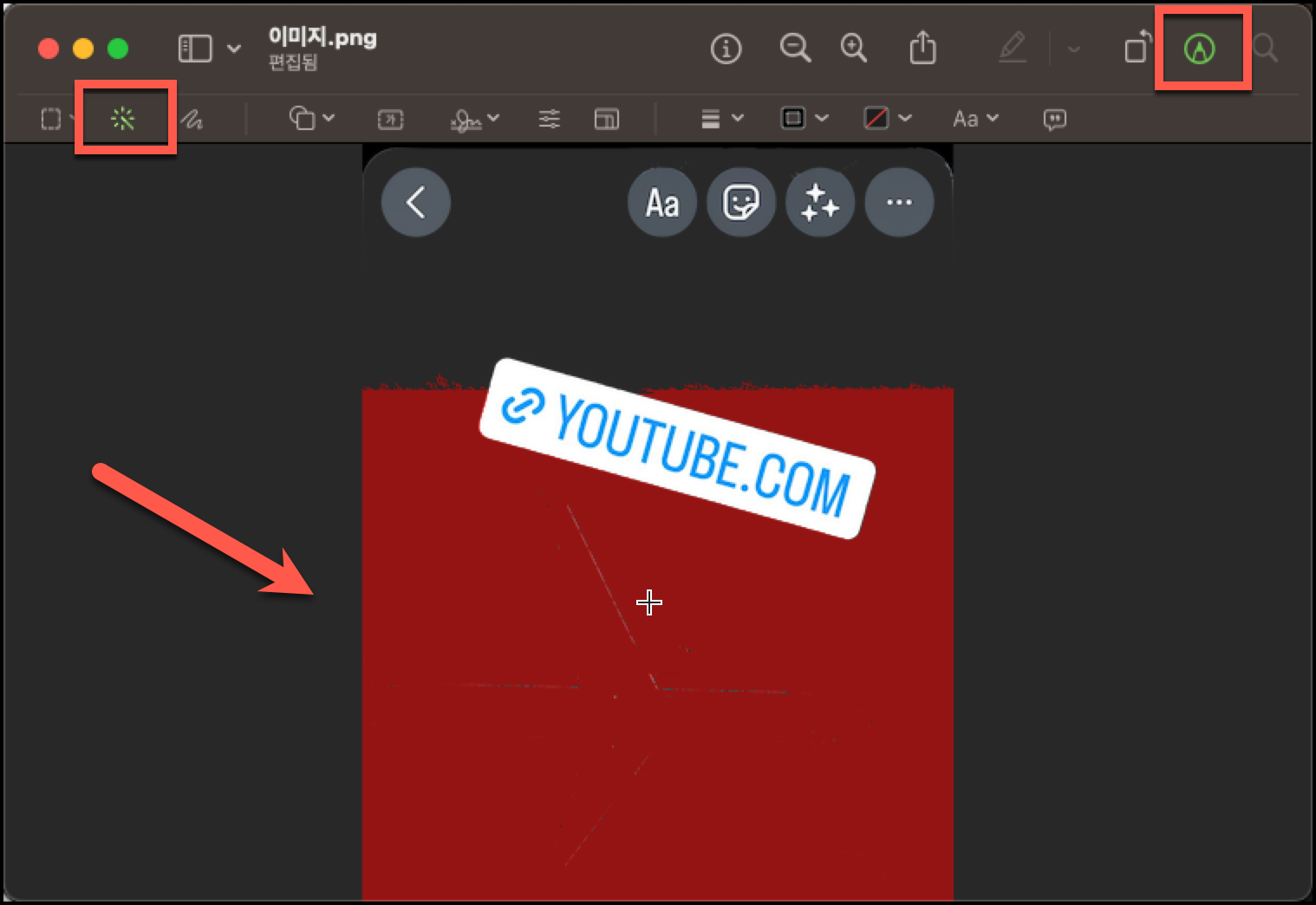Viewport: 1316px width, 905px height.
Task: Expand the signature dropdown arrow
Action: tap(493, 118)
